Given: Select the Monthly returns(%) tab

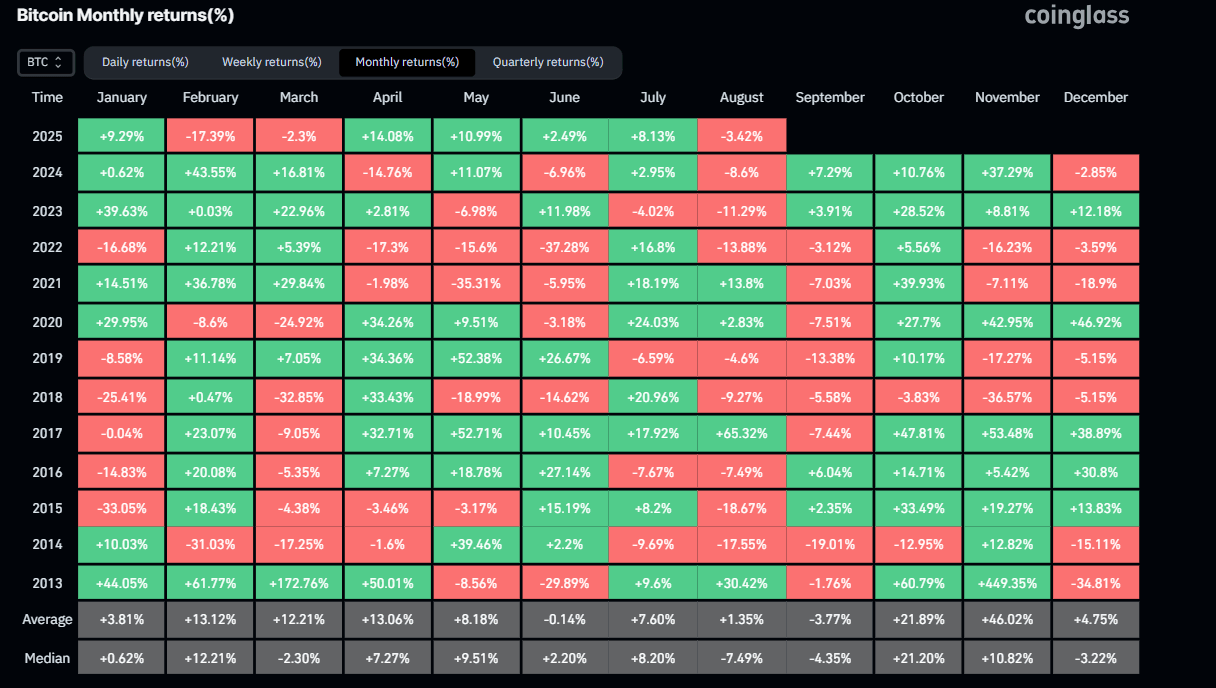Looking at the screenshot, I should (x=406, y=62).
